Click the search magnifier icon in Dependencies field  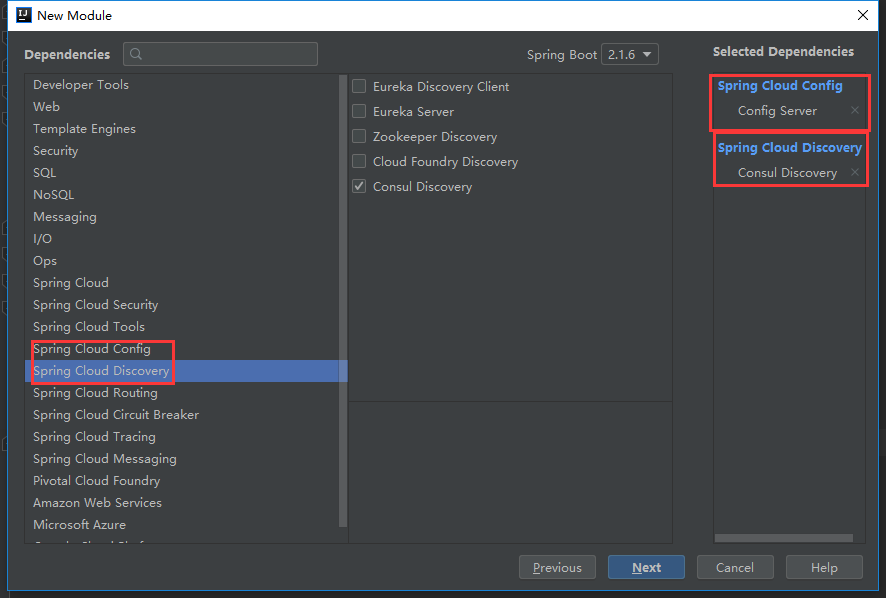(136, 54)
